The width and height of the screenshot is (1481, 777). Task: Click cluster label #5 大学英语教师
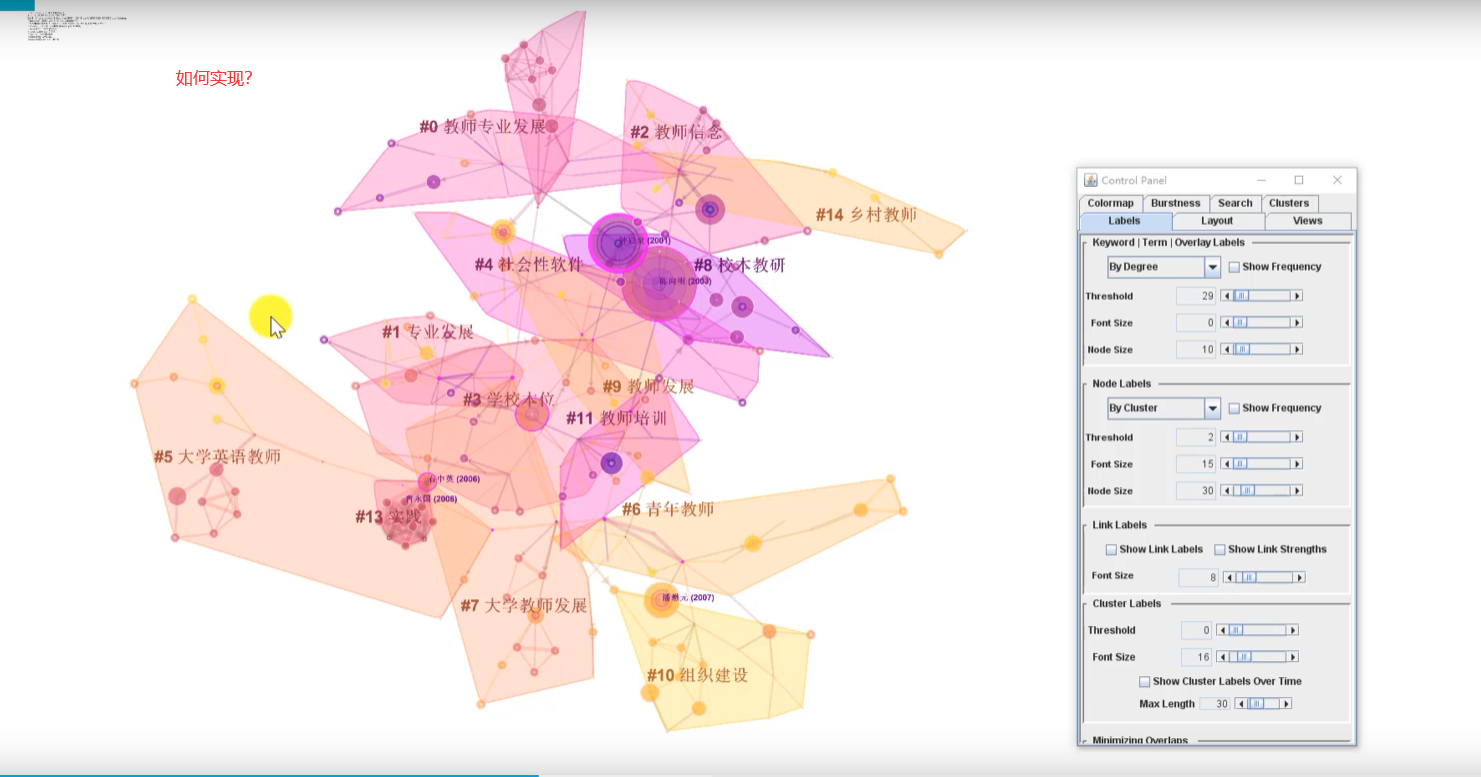[x=217, y=457]
